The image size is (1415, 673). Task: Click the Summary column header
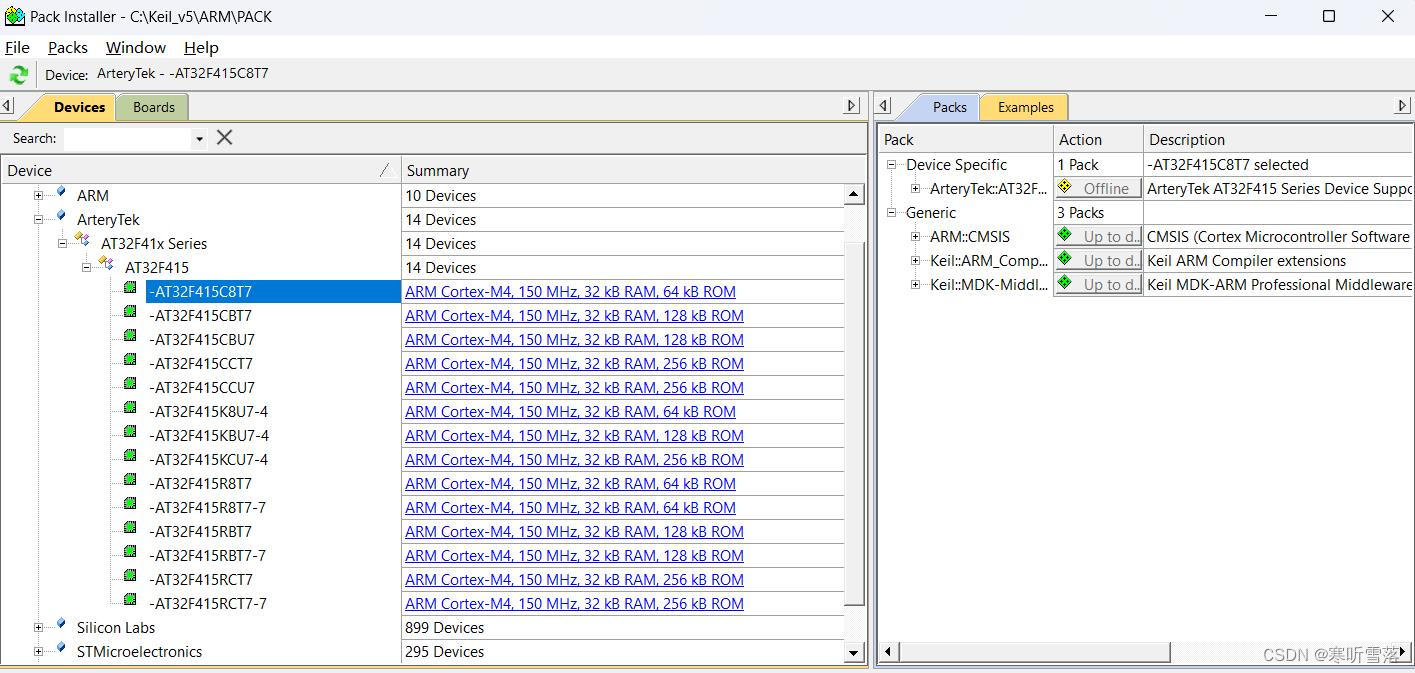[633, 170]
